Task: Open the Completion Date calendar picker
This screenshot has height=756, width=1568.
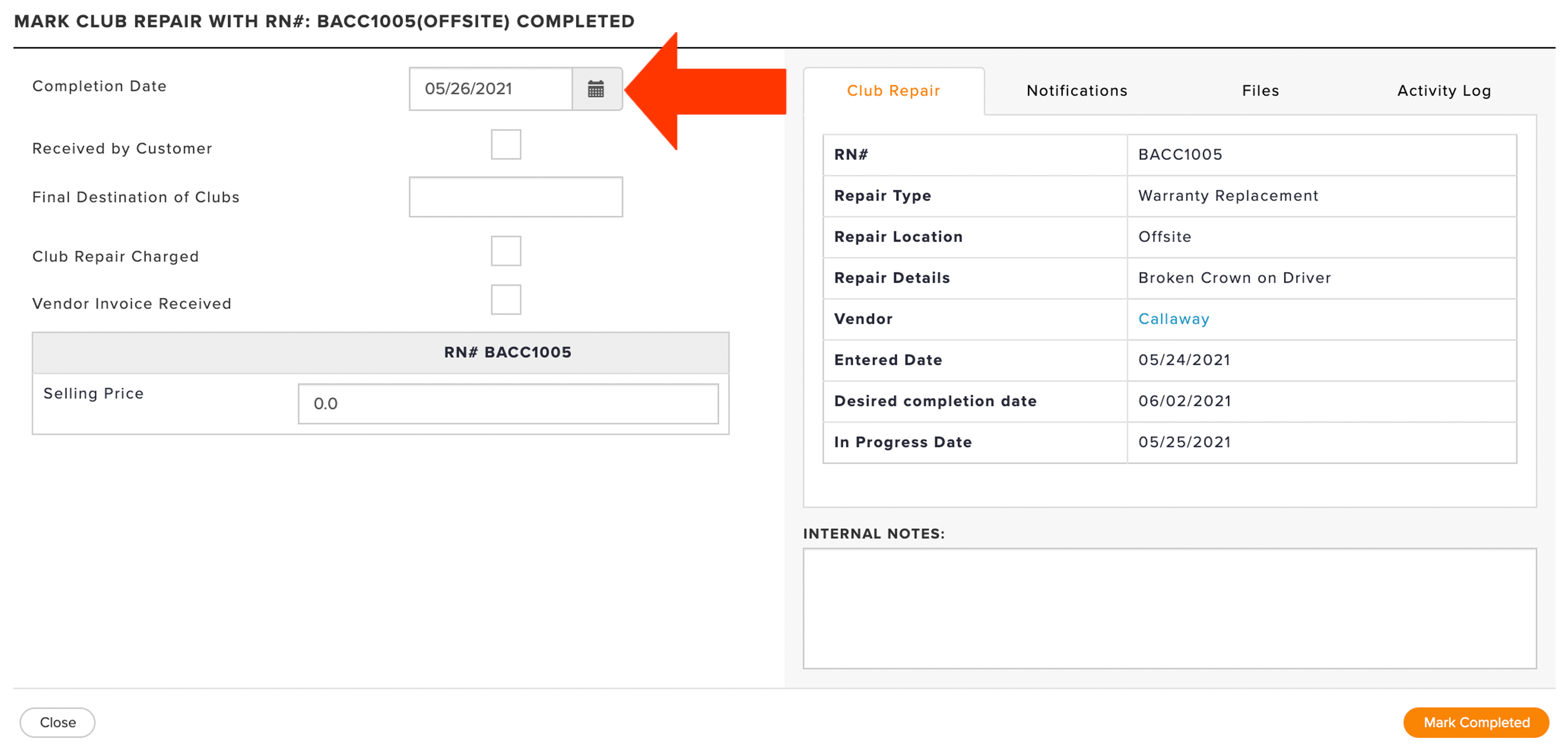Action: pyautogui.click(x=597, y=89)
